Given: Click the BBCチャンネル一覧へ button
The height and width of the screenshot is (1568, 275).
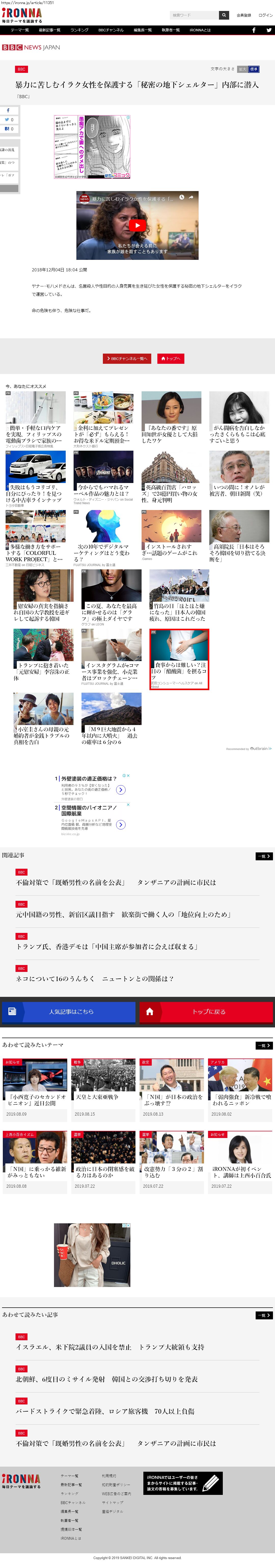Looking at the screenshot, I should coord(127,358).
